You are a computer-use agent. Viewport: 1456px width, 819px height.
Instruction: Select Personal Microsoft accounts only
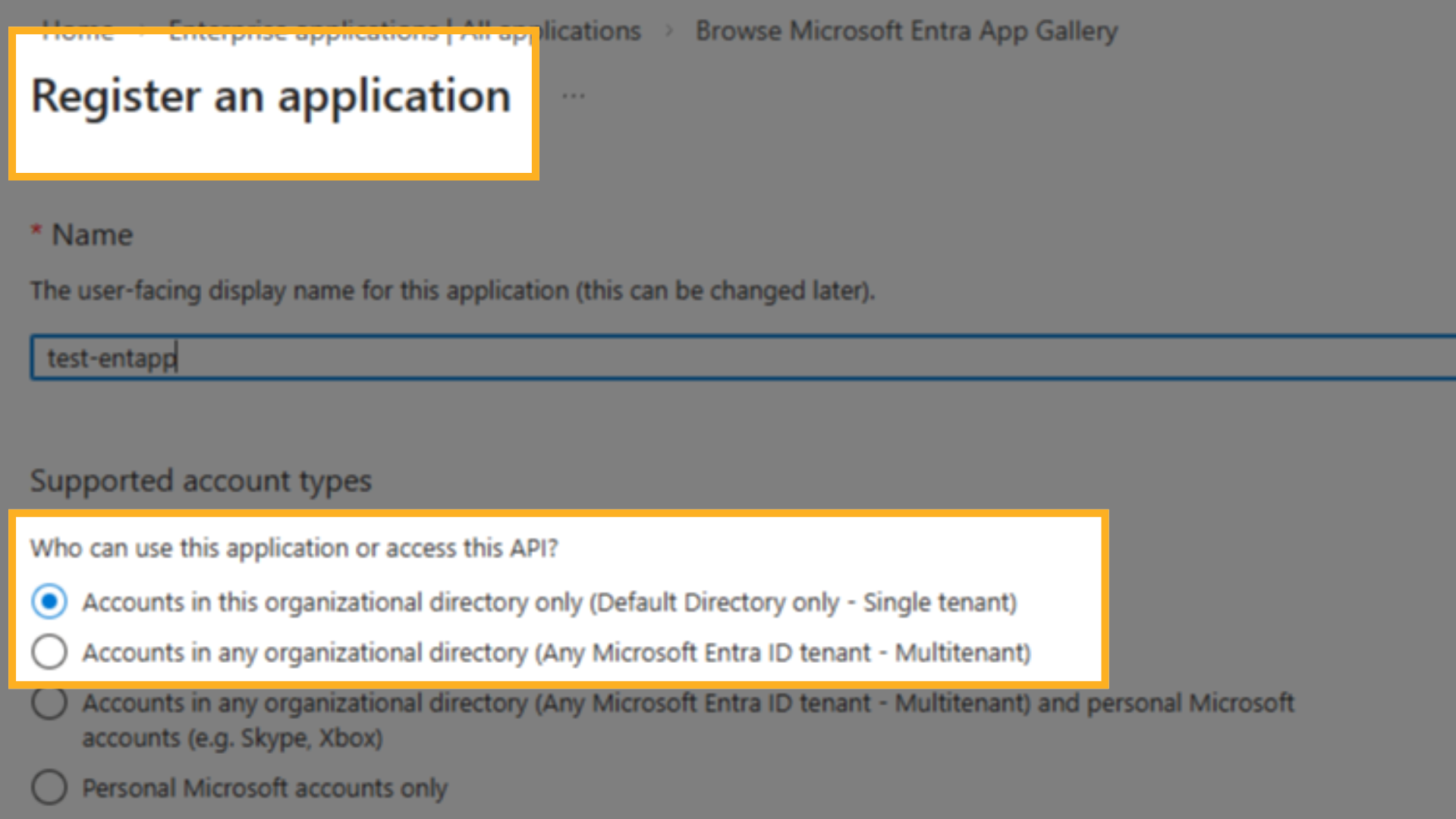click(x=49, y=787)
